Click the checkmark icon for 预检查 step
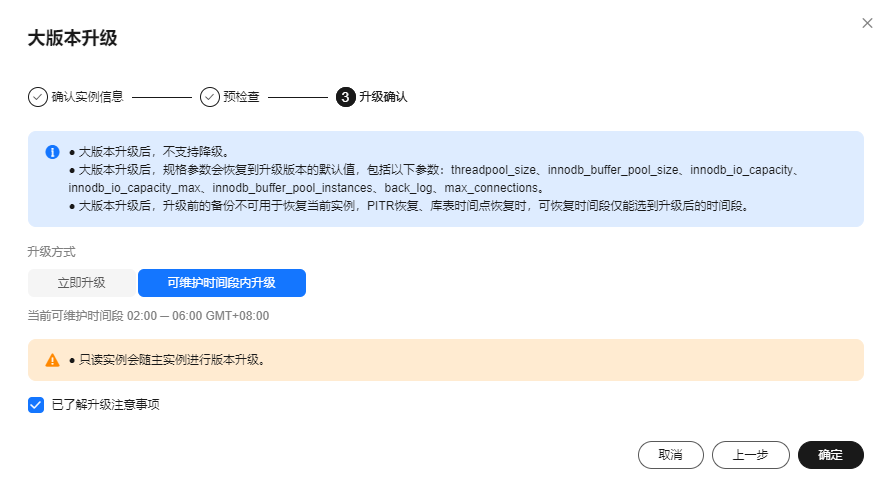The width and height of the screenshot is (885, 490). click(209, 97)
